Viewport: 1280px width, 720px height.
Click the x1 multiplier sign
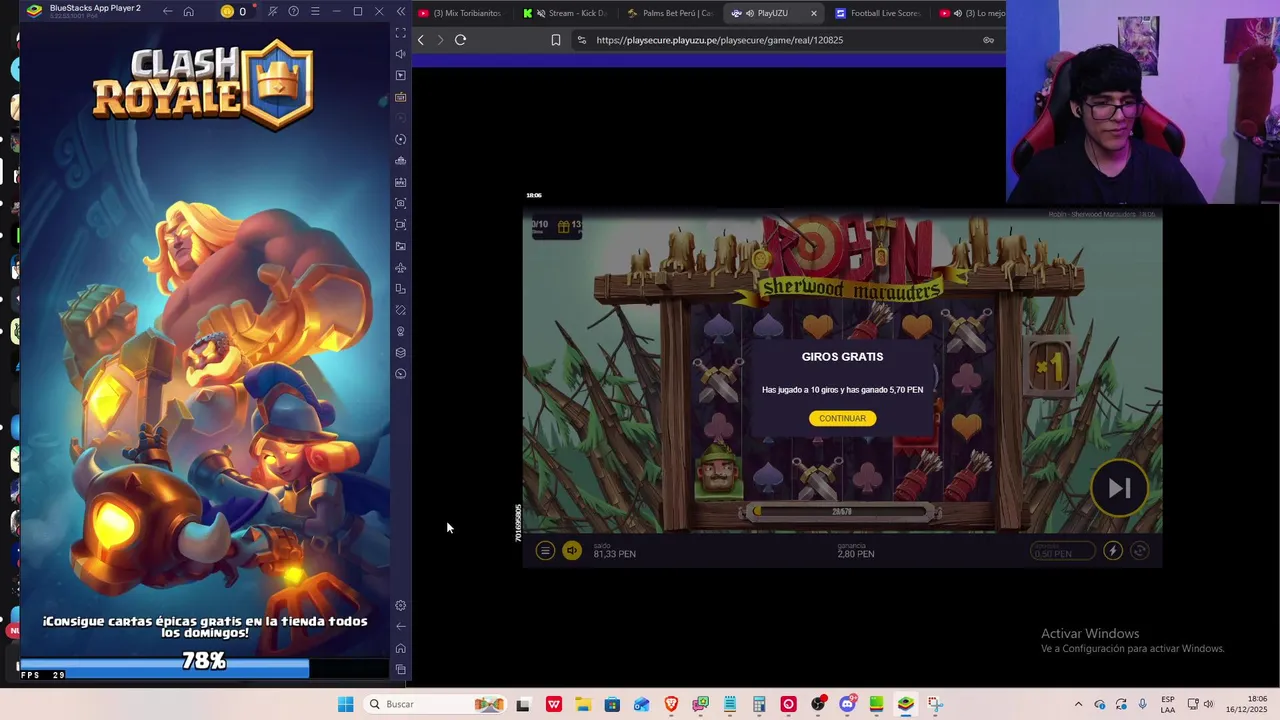click(x=1049, y=368)
